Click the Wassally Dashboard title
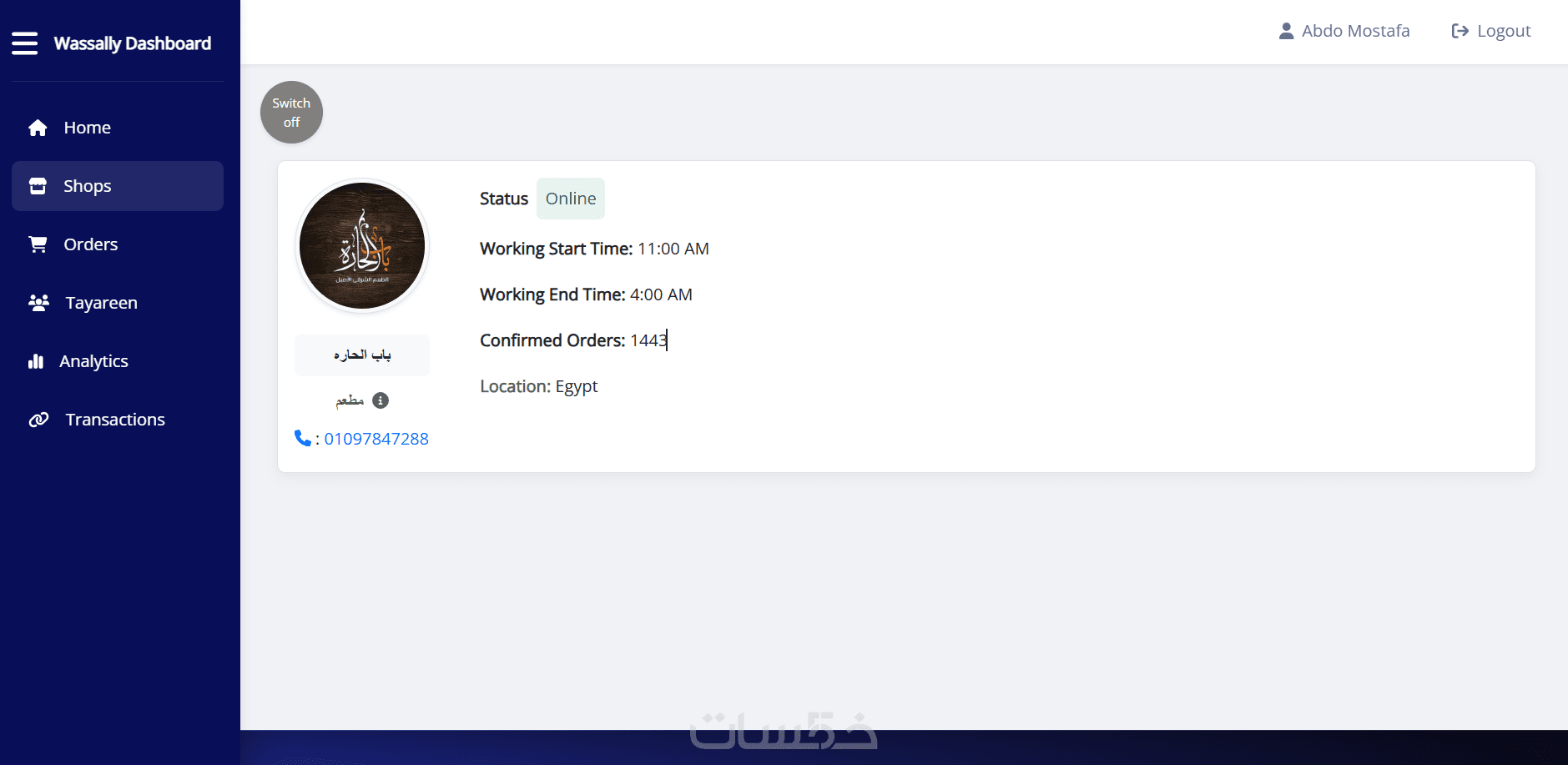Image resolution: width=1568 pixels, height=765 pixels. 133,43
